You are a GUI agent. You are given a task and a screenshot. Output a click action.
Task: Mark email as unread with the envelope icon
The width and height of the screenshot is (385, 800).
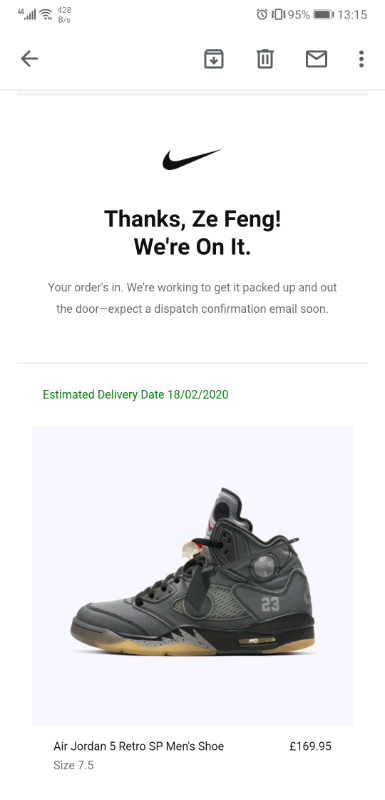point(316,59)
